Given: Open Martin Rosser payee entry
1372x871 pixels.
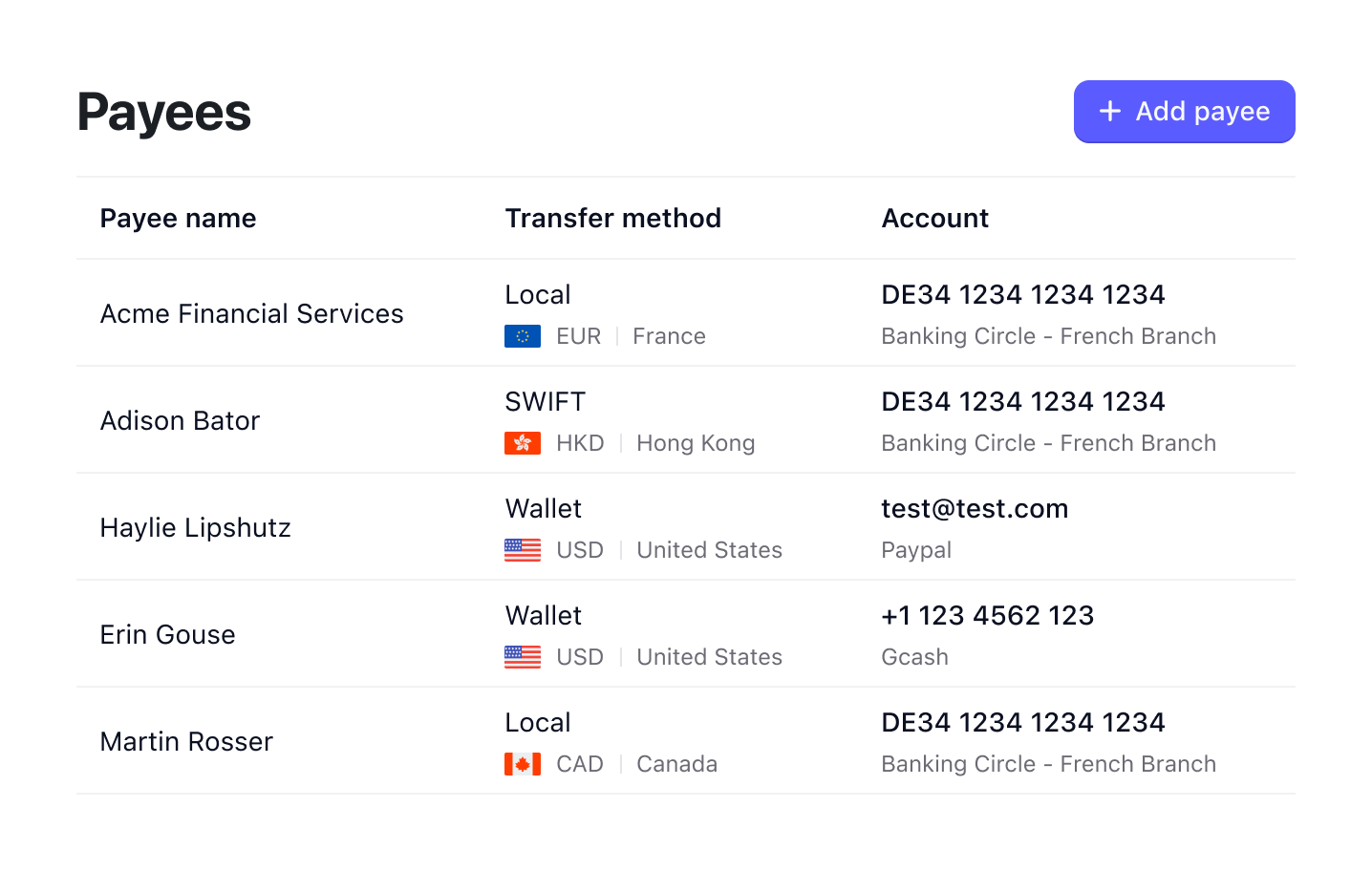Looking at the screenshot, I should [186, 742].
